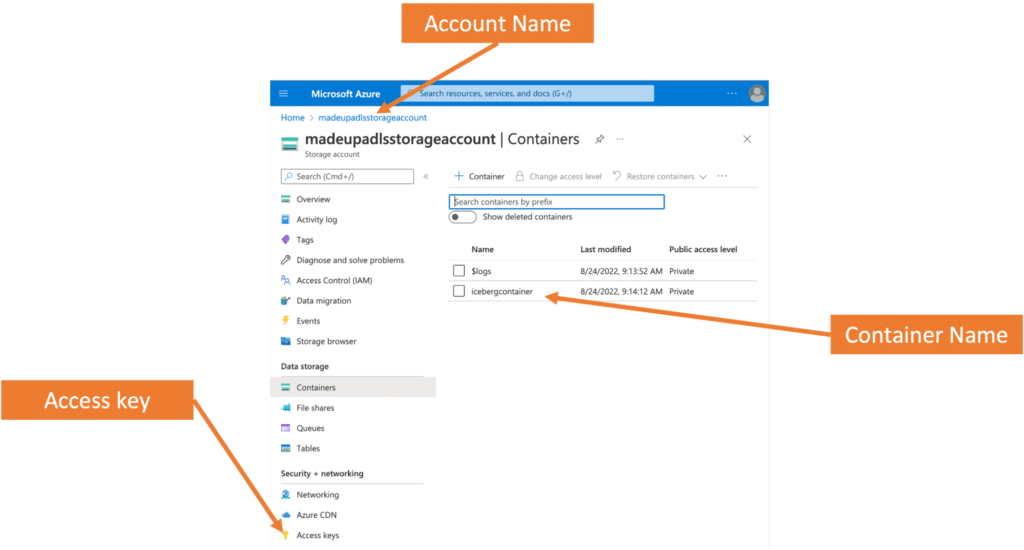Viewport: 1024px width, 550px height.
Task: Open Data migration menu item
Action: 323,300
